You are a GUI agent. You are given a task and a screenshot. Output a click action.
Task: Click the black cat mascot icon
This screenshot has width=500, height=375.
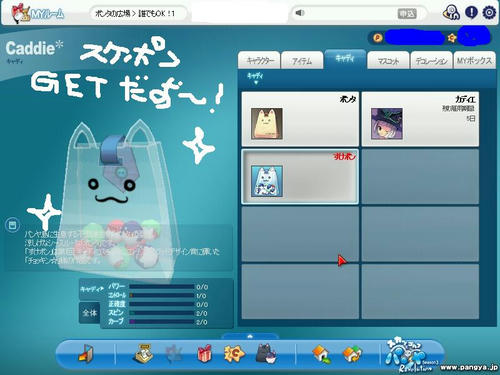pyautogui.click(x=266, y=354)
